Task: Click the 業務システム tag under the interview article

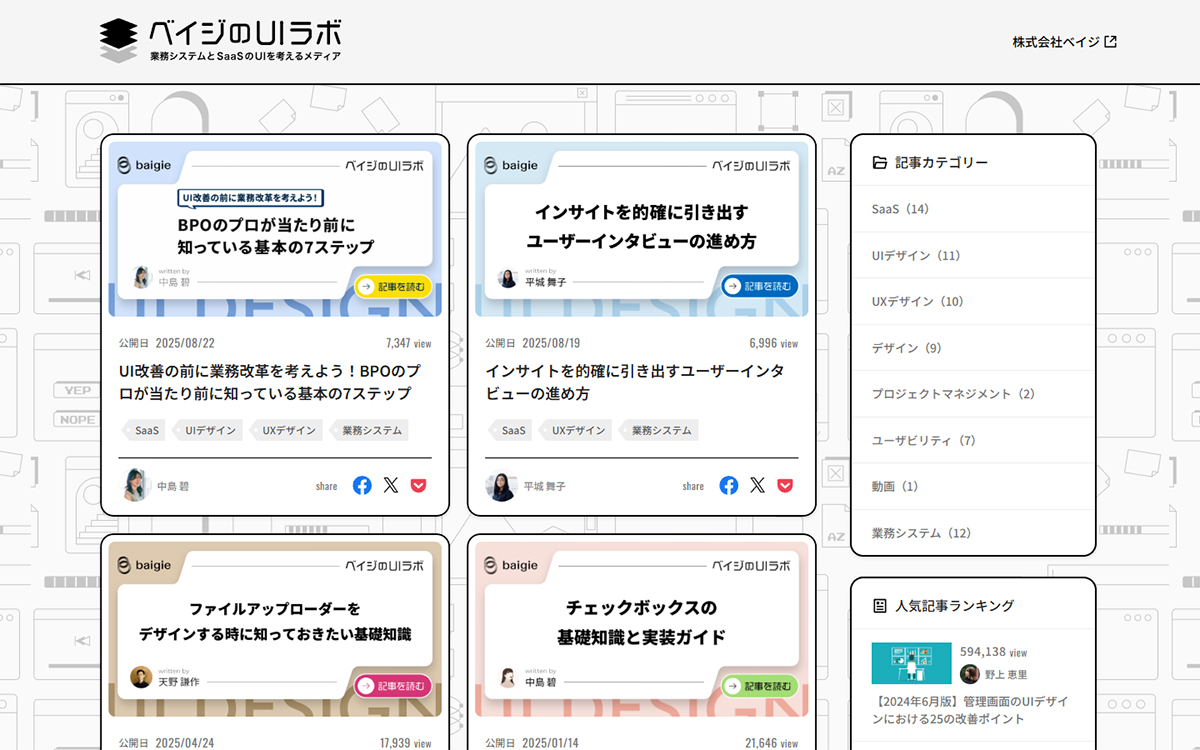Action: (x=659, y=430)
